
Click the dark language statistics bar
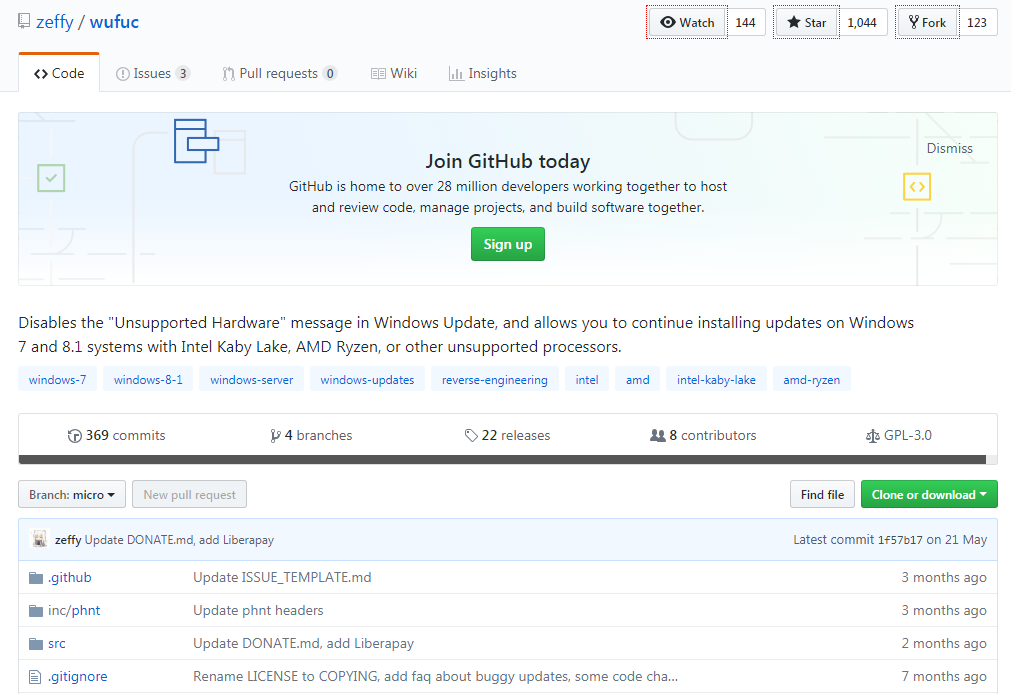(x=502, y=459)
